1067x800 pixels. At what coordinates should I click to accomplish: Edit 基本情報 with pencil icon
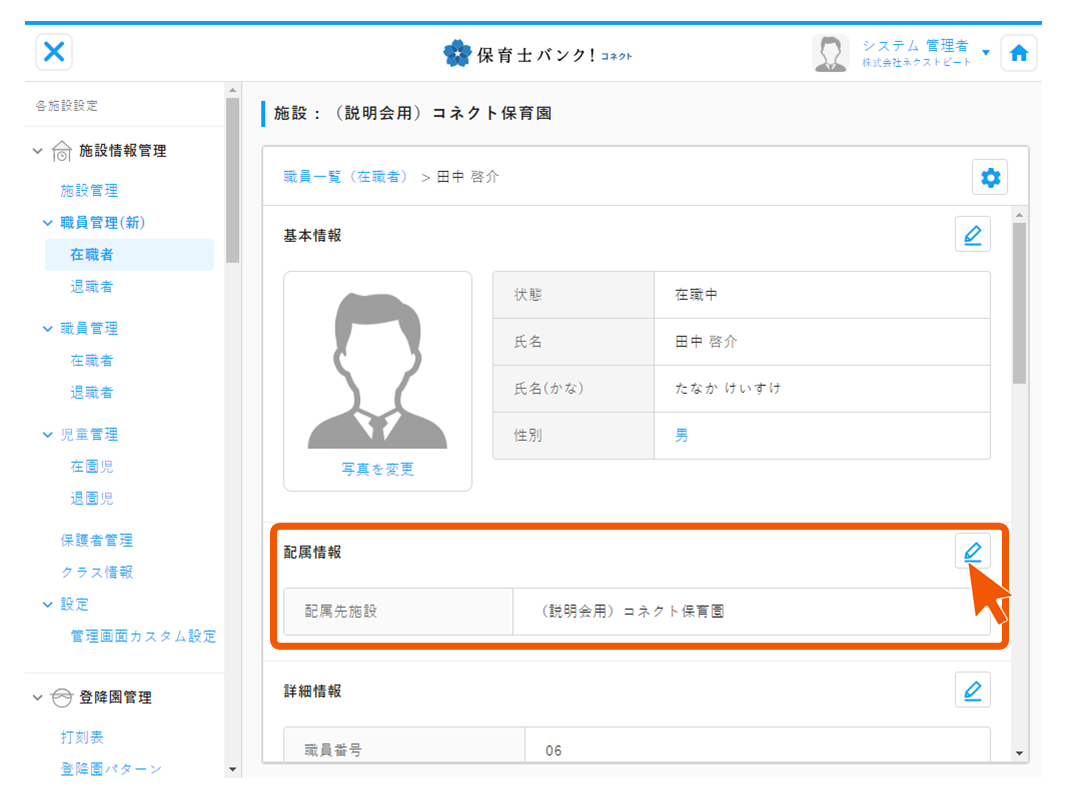point(972,235)
